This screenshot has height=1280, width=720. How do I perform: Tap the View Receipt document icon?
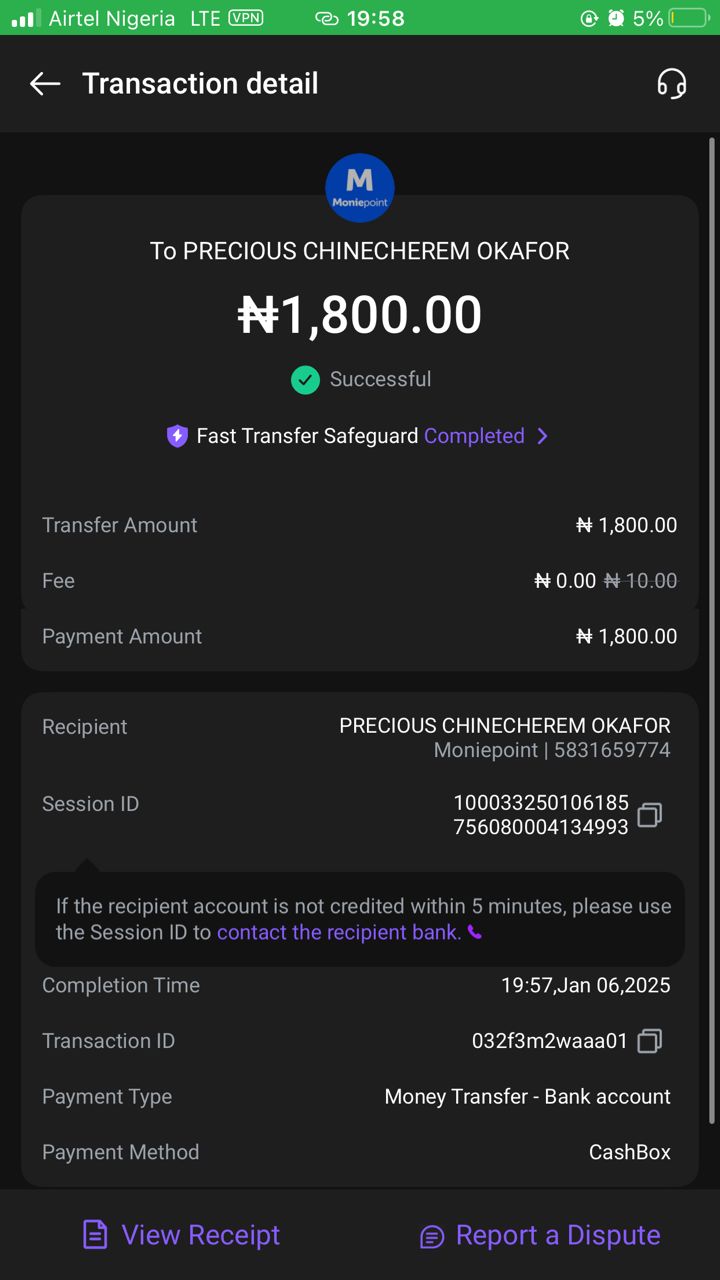(95, 1235)
